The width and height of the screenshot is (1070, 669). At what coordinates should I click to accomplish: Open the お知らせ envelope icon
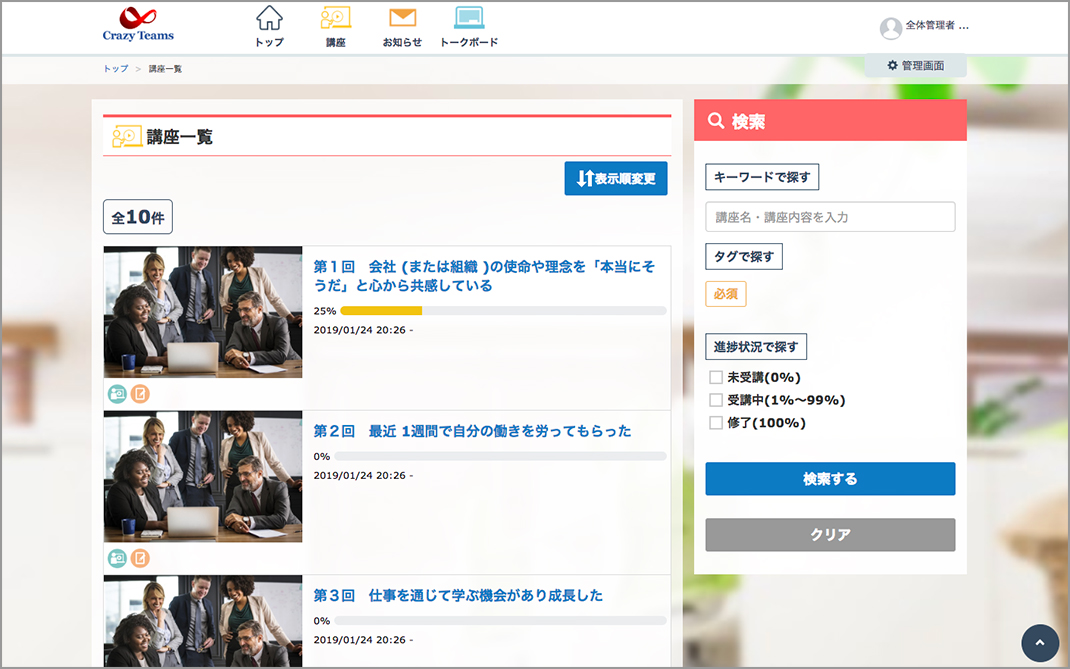point(402,18)
